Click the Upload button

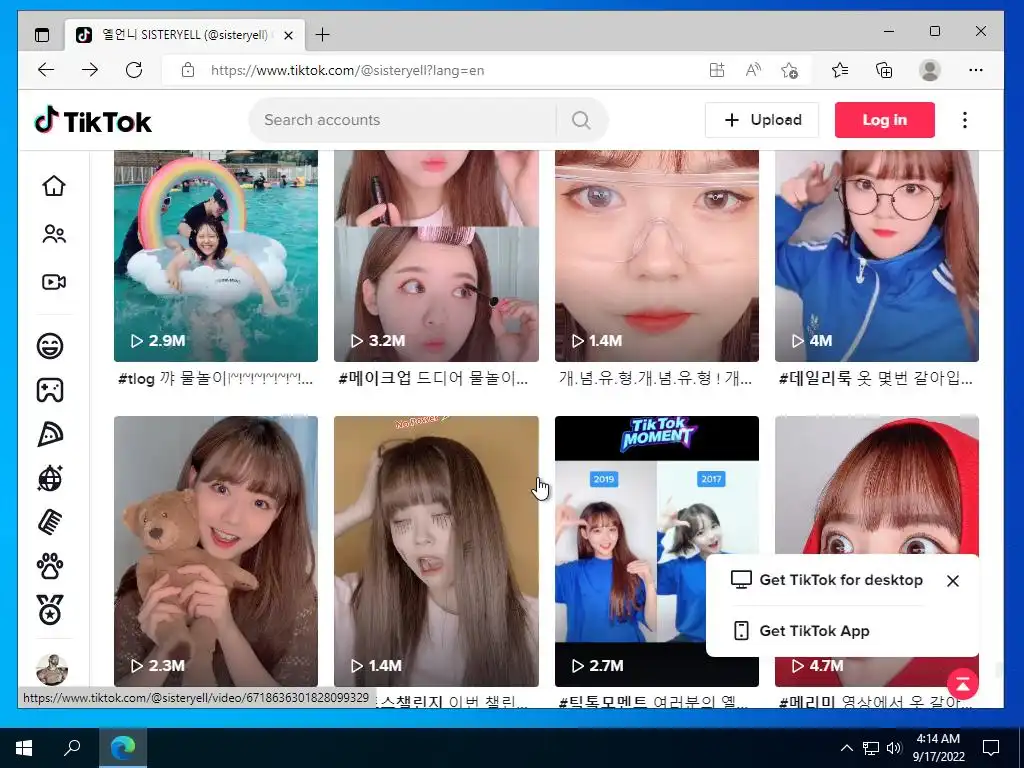[761, 120]
